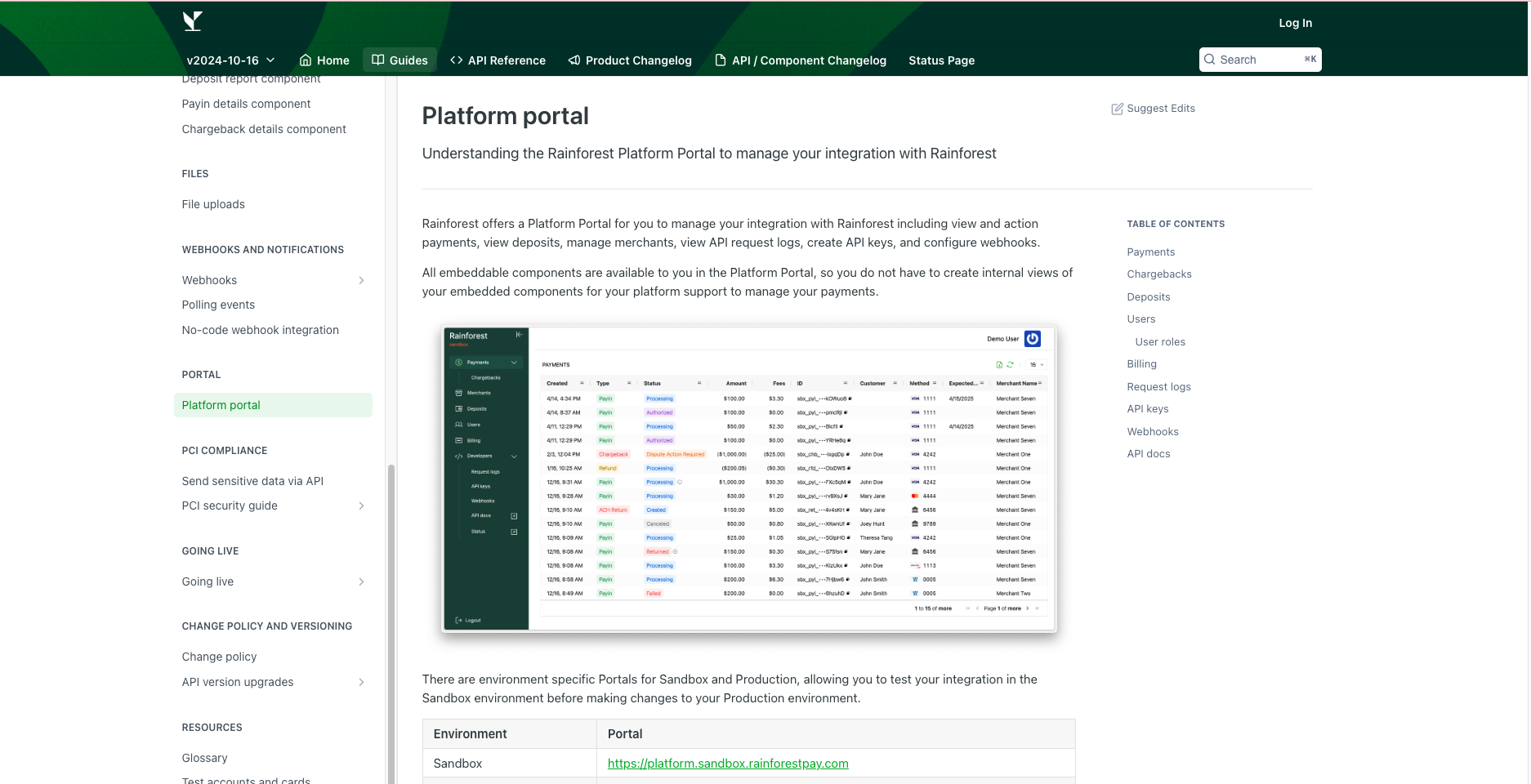Viewport: 1531px width, 784px height.
Task: Open Deposits from the portal sidebar
Action: pyautogui.click(x=458, y=408)
